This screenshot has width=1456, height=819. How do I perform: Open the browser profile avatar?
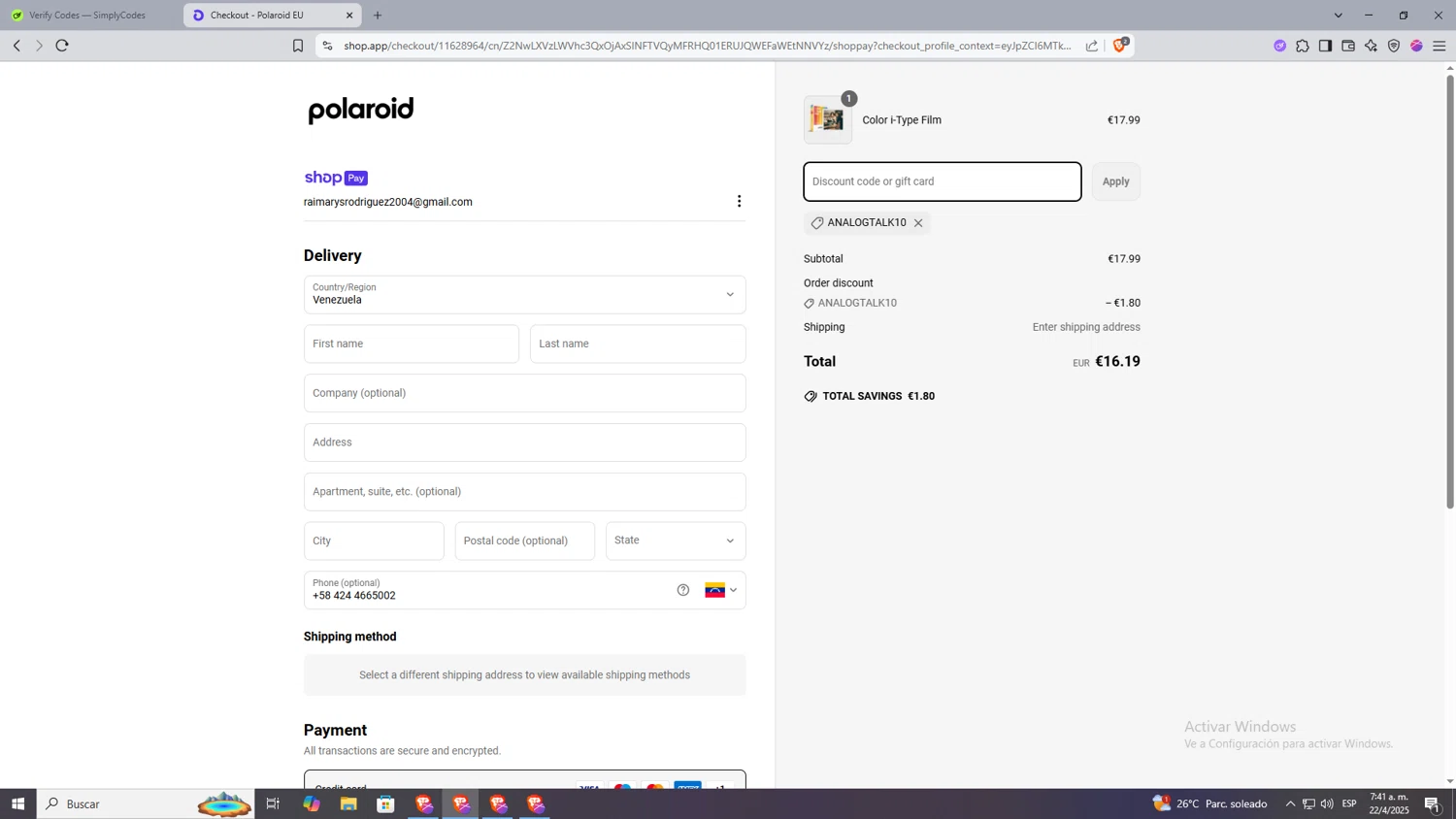point(1416,46)
